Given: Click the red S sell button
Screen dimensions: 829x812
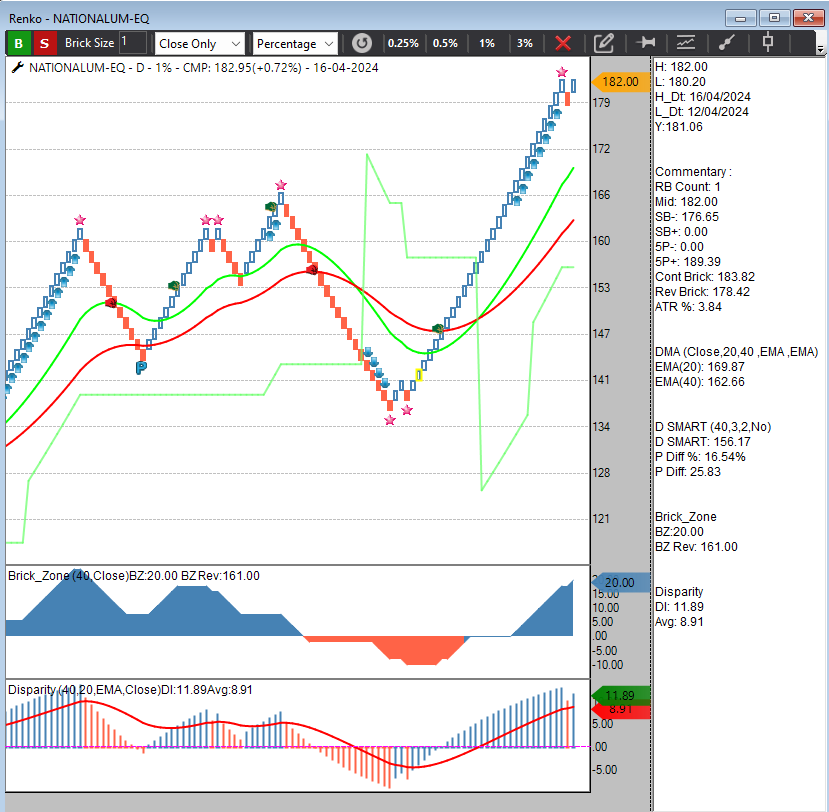Looking at the screenshot, I should (44, 43).
